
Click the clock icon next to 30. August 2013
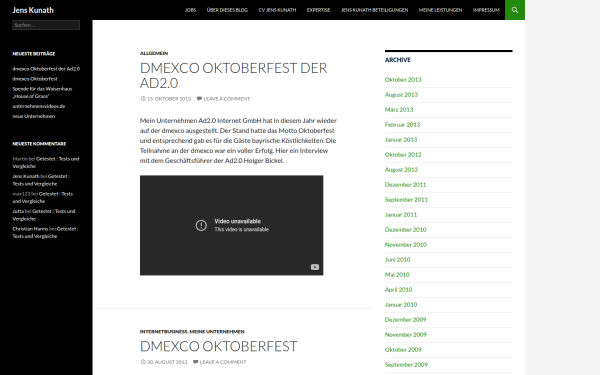click(x=143, y=362)
